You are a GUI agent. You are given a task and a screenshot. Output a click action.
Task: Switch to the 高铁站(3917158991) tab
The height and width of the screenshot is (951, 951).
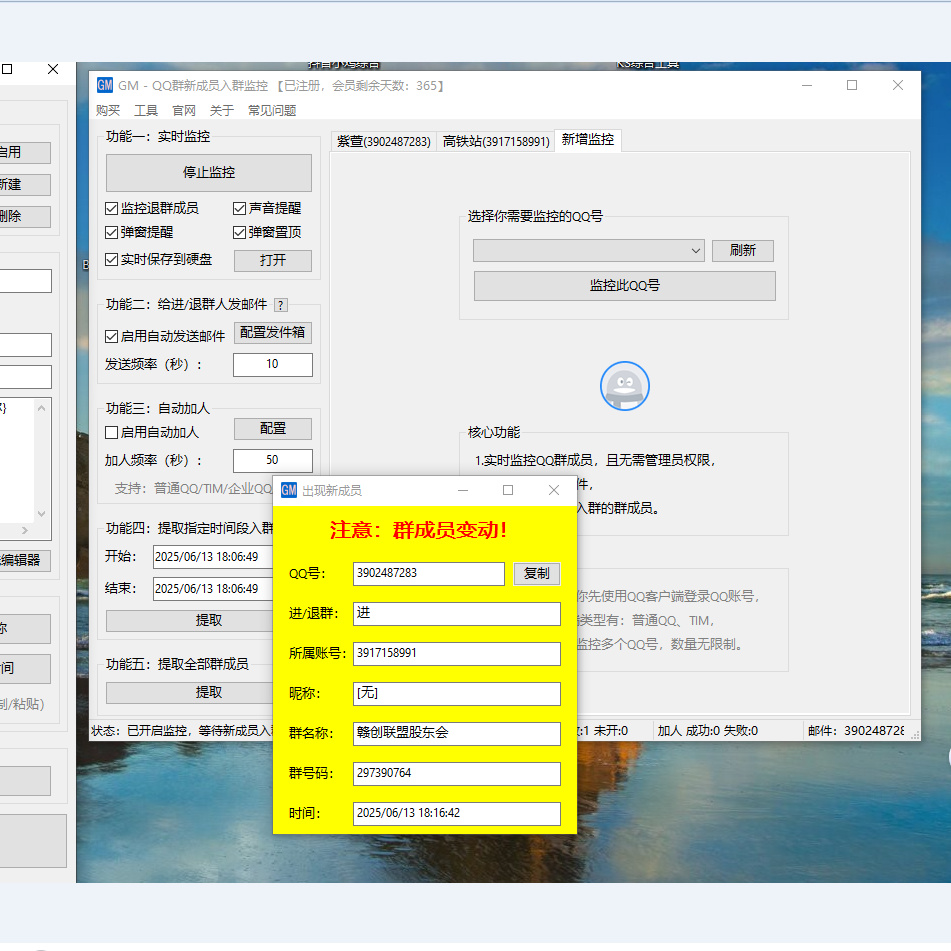pyautogui.click(x=496, y=142)
